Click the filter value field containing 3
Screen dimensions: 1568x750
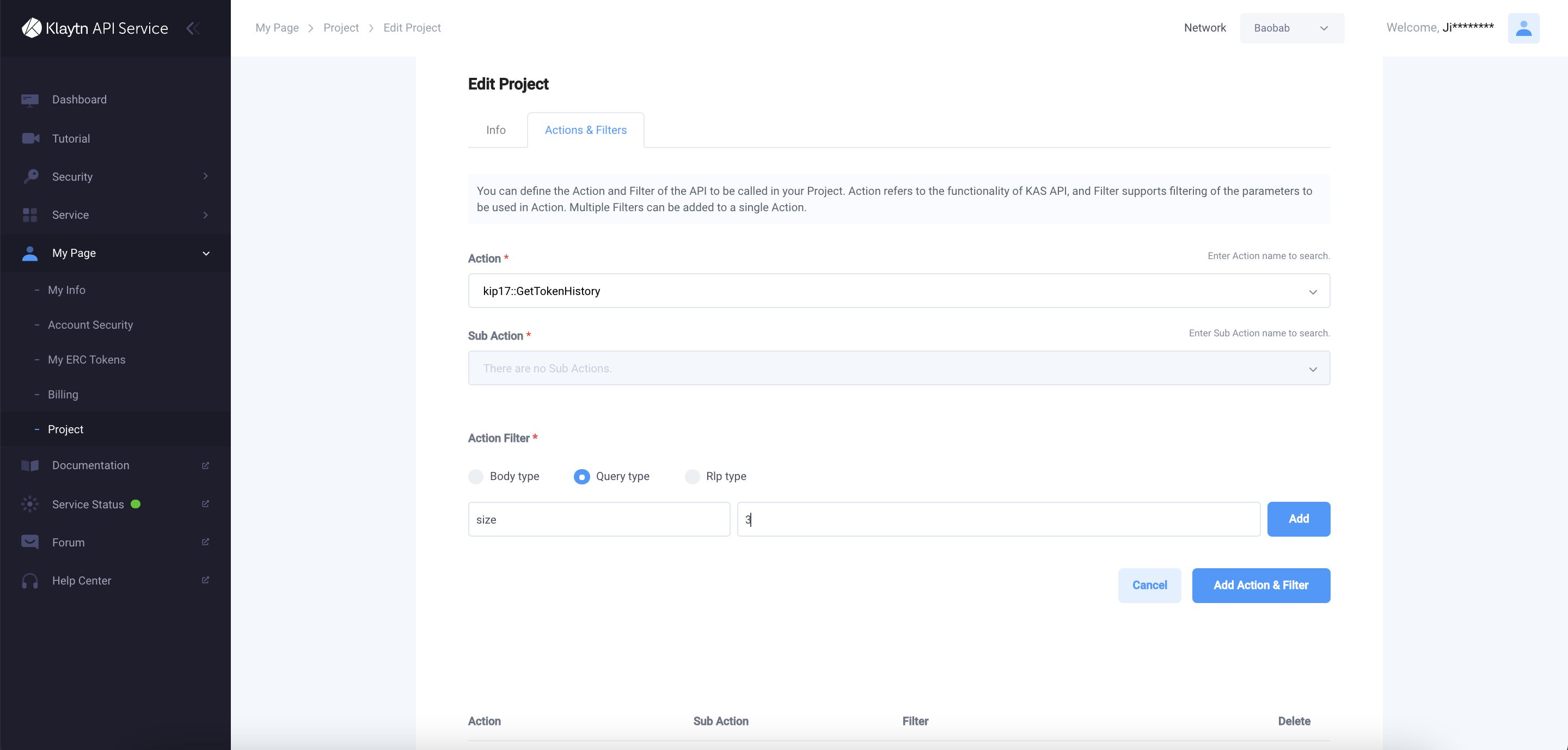(999, 519)
